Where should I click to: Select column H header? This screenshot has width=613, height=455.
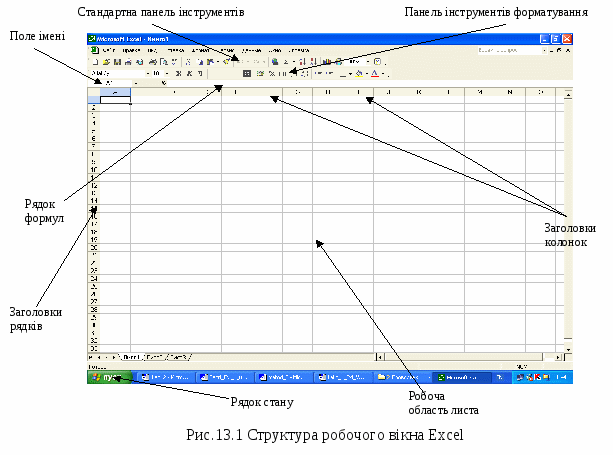click(x=328, y=92)
